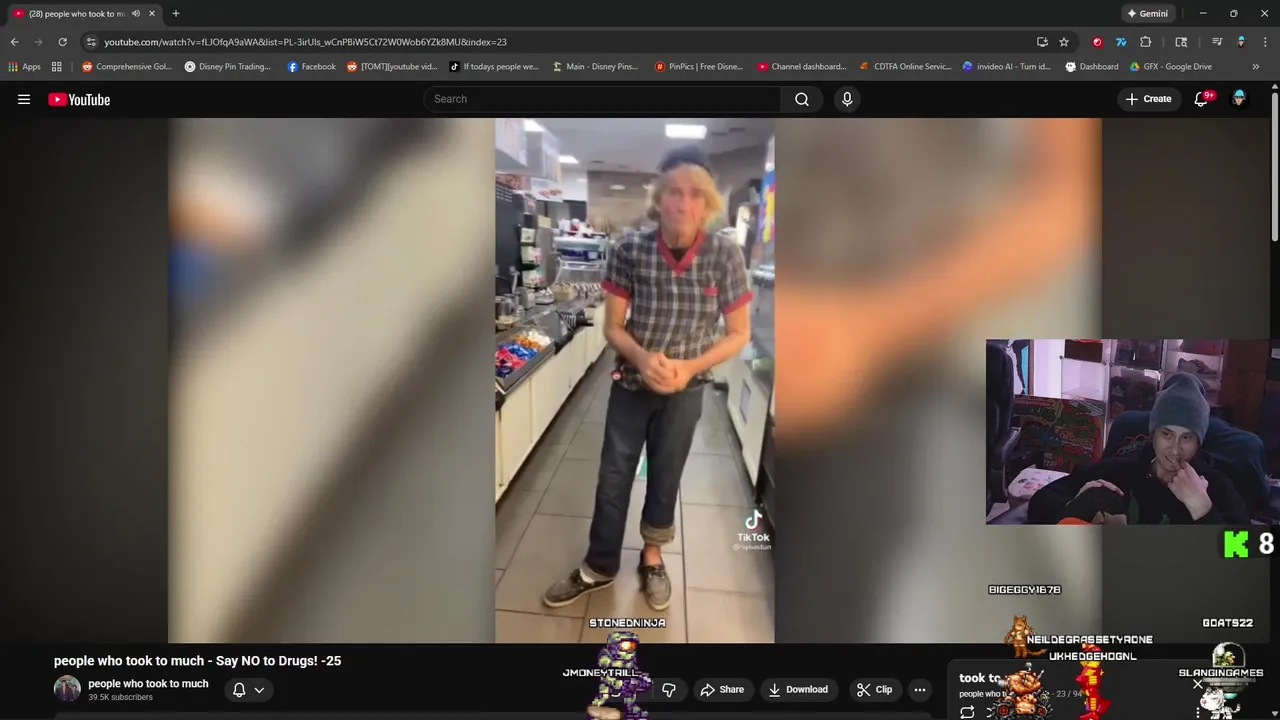The width and height of the screenshot is (1280, 720).
Task: Open Gemini from the title bar
Action: pyautogui.click(x=1147, y=14)
